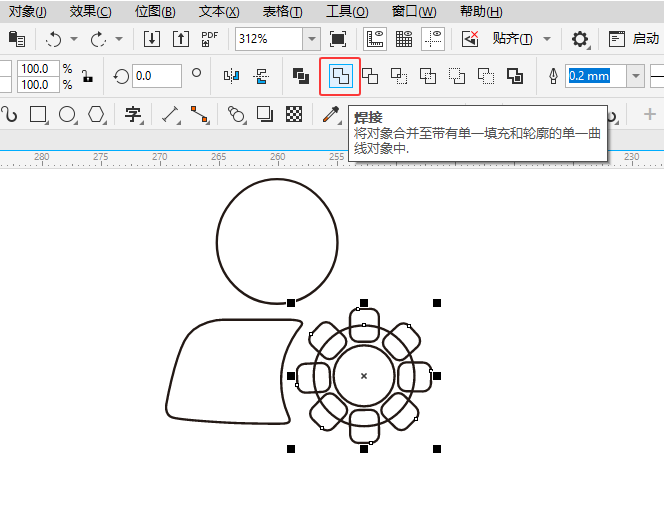
Task: Open the zoom level 312% dropdown
Action: 312,39
